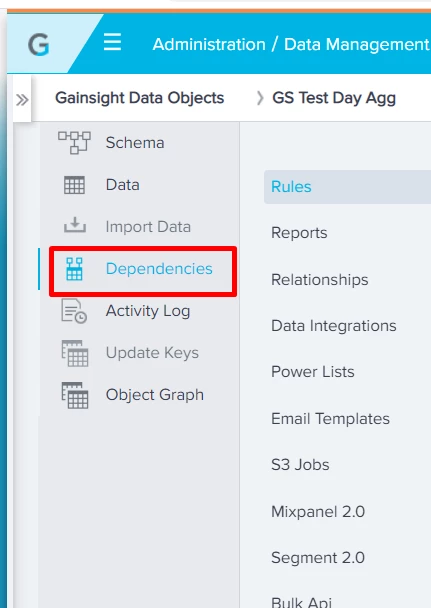Select the Bulk Api category
Viewport: 431px width, 608px height.
[302, 602]
